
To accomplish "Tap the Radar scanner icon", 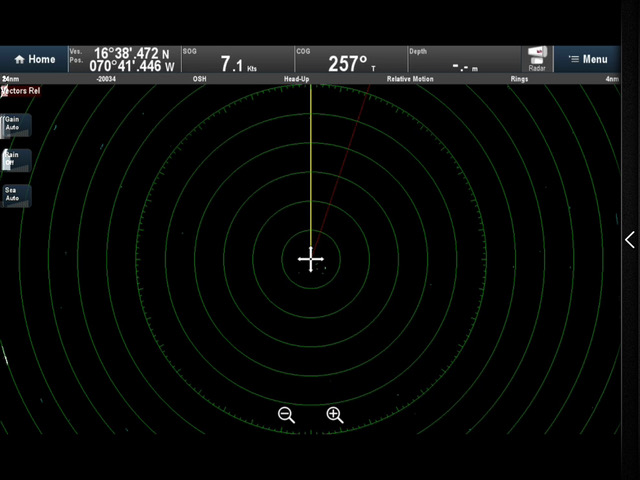I will click(x=537, y=59).
